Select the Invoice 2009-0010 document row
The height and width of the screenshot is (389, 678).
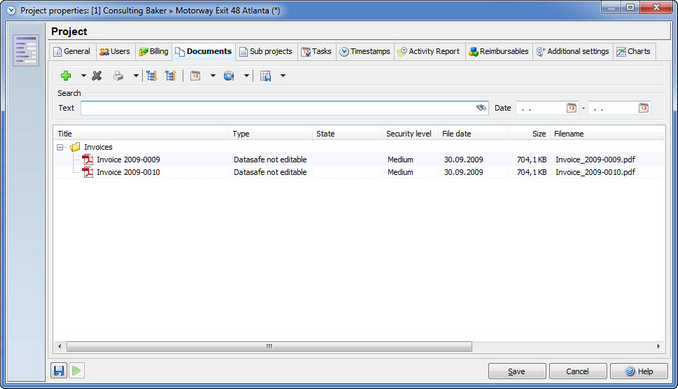[x=359, y=172]
